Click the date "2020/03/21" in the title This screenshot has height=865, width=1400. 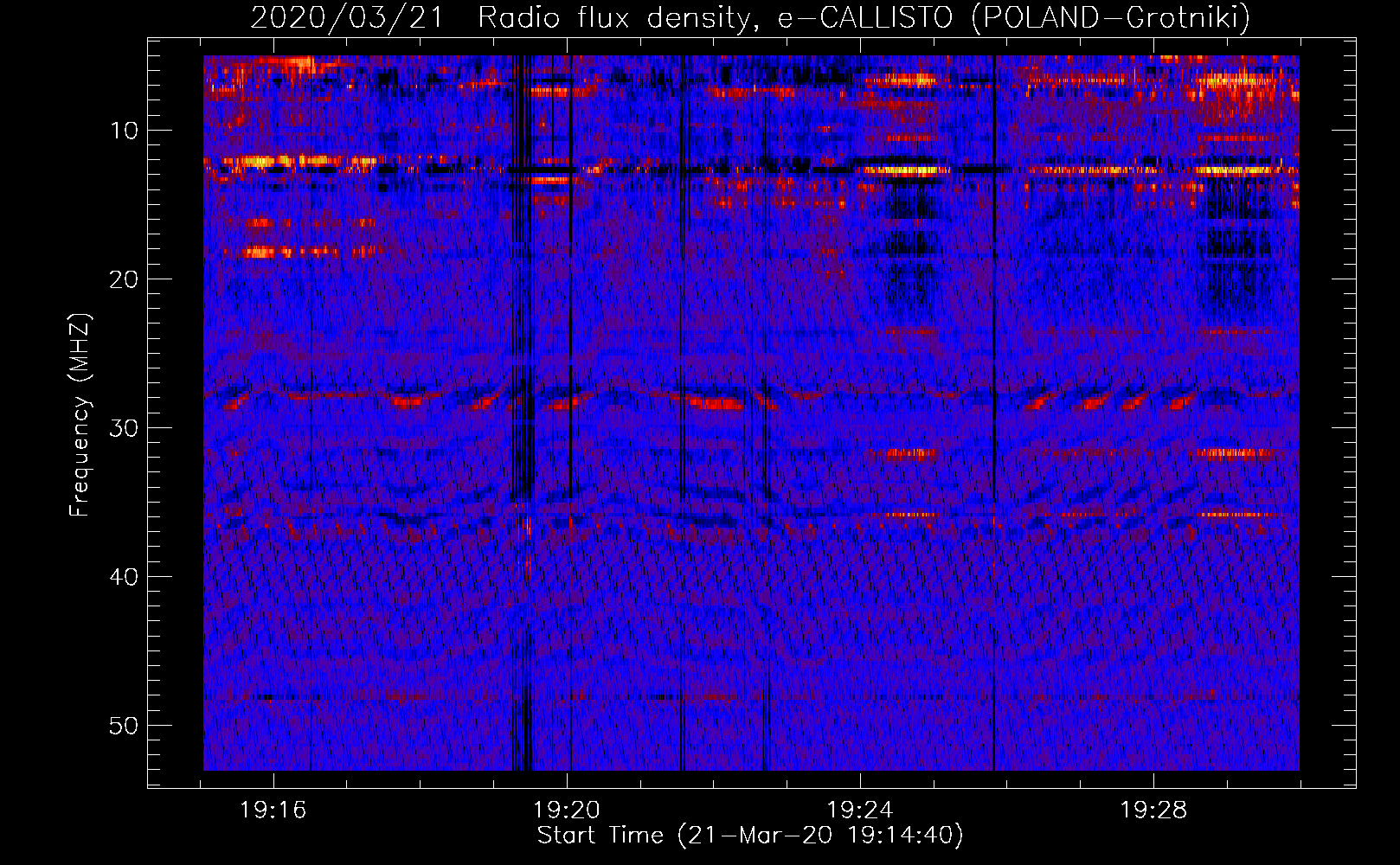[346, 16]
